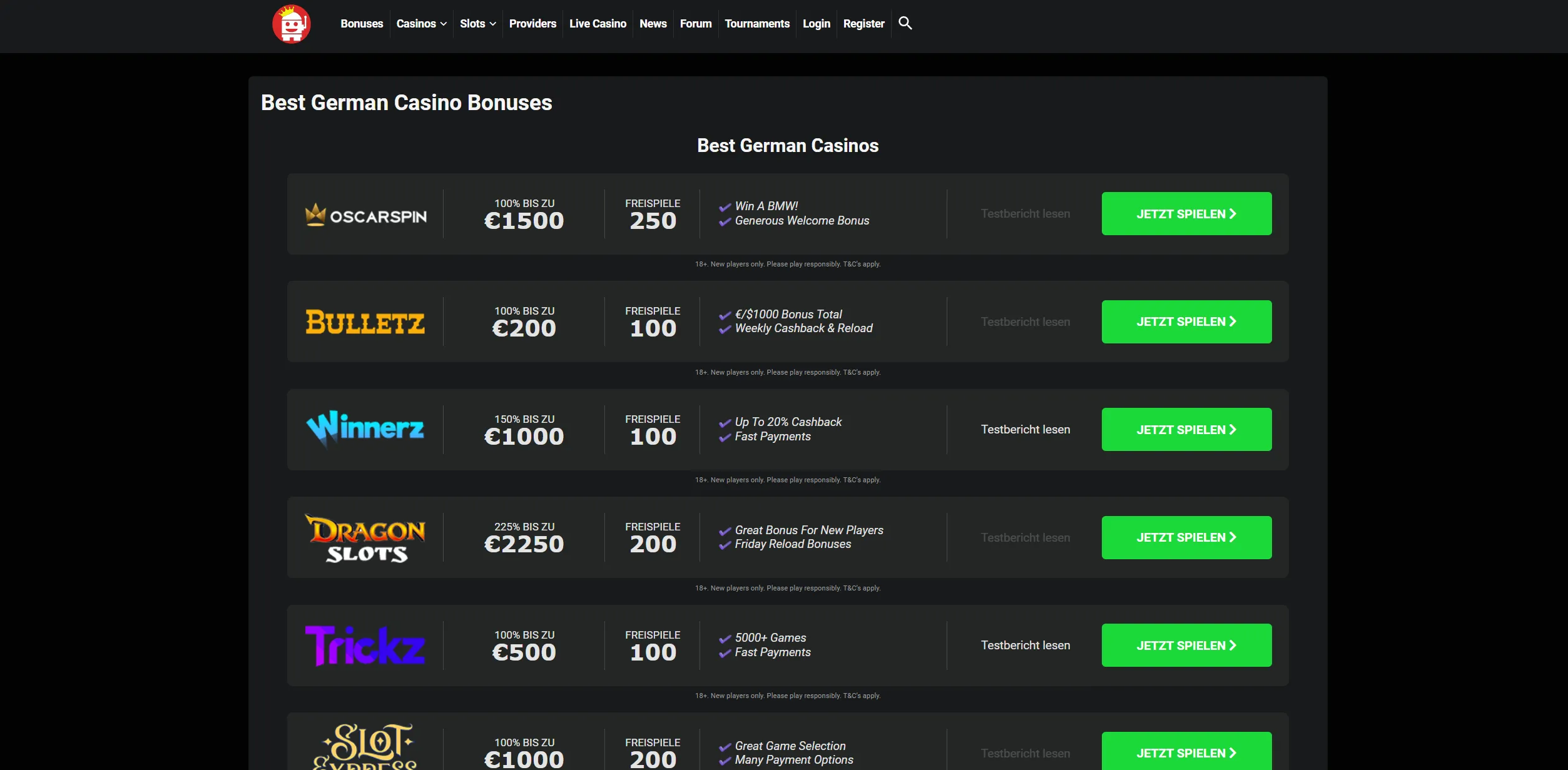Click 'Weekly Cashback & Reload' text

coord(803,328)
